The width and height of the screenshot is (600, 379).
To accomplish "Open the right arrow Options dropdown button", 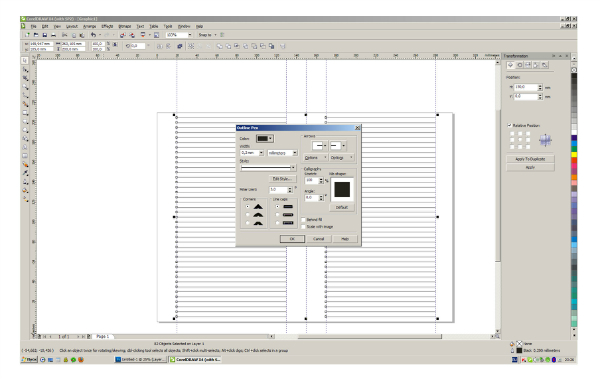I will (x=342, y=158).
